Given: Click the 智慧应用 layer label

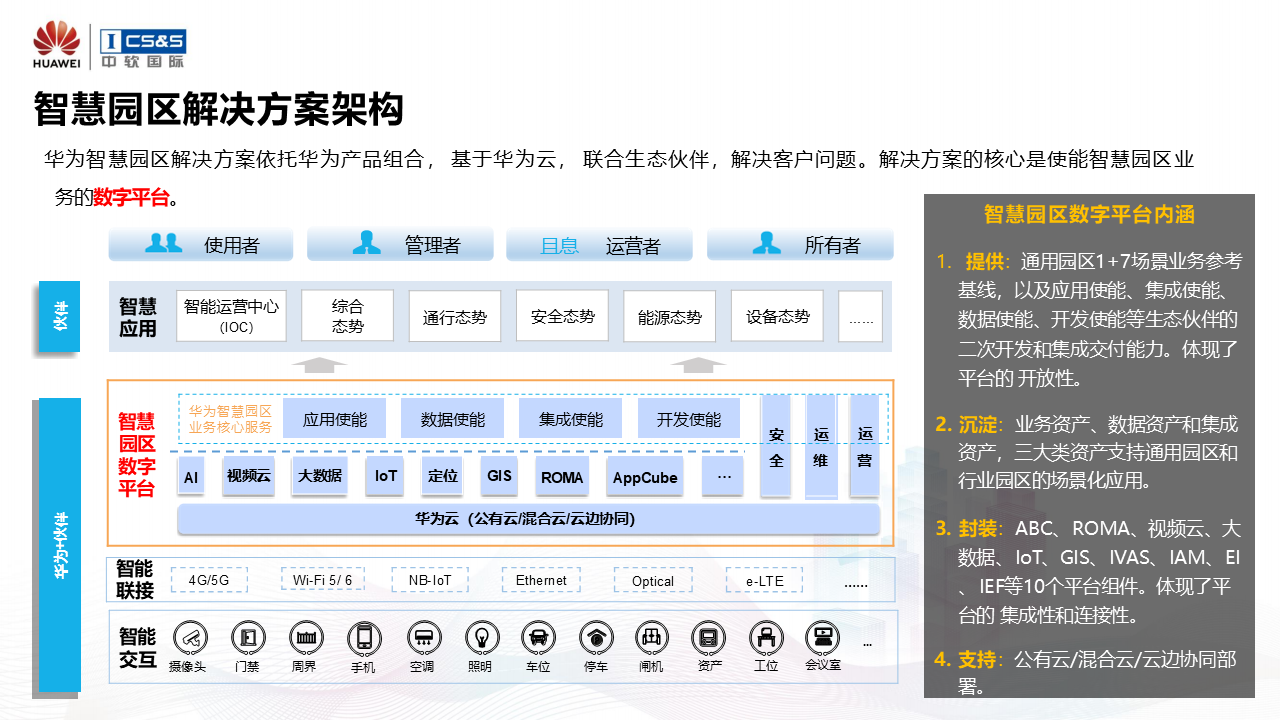Looking at the screenshot, I should 138,316.
